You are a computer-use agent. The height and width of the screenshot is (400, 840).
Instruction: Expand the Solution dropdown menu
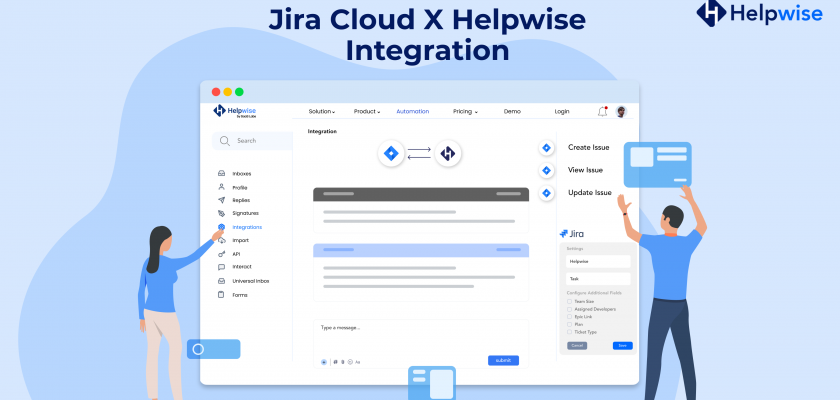click(321, 112)
